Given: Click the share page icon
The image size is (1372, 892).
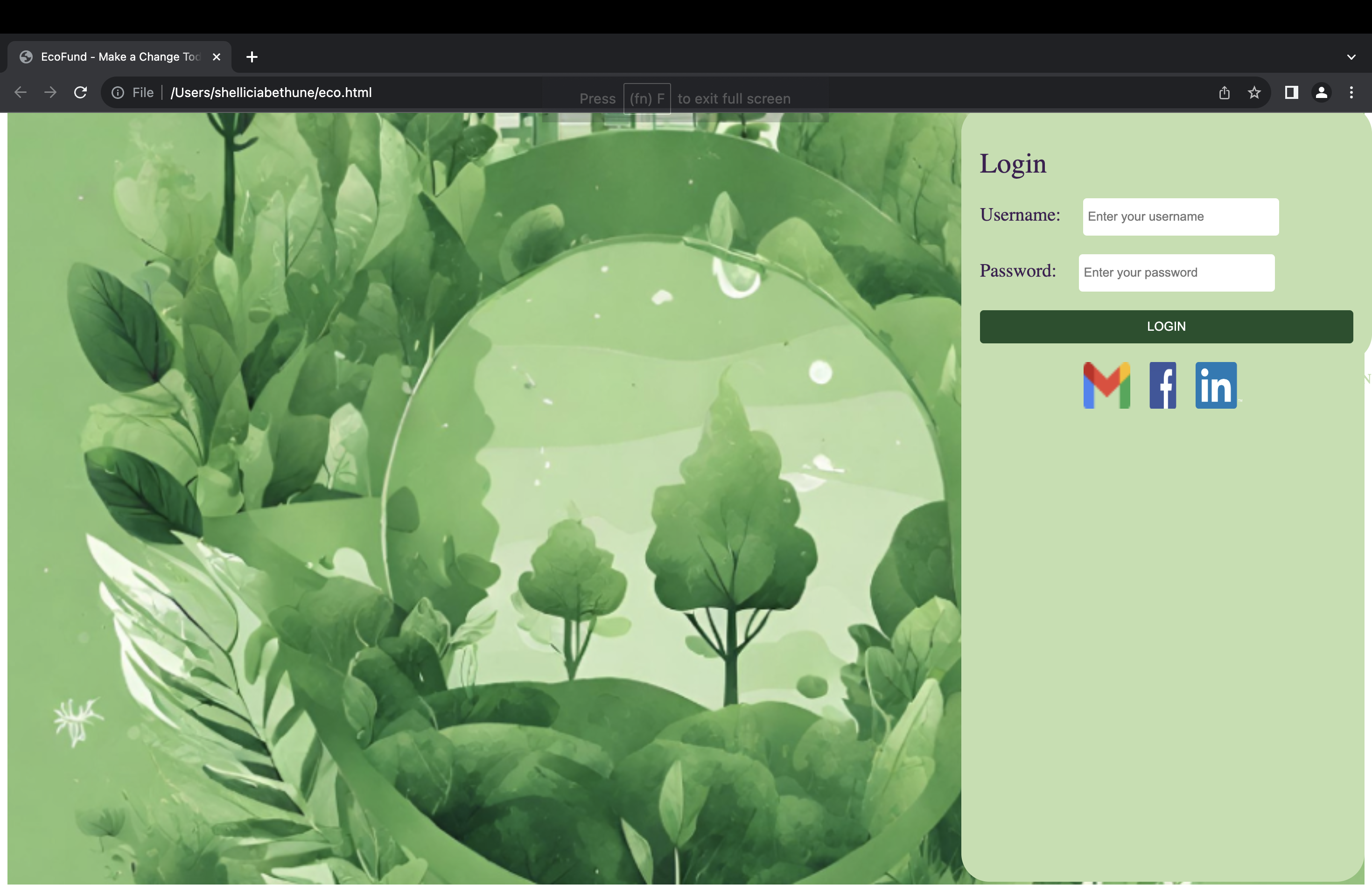Looking at the screenshot, I should (x=1224, y=92).
